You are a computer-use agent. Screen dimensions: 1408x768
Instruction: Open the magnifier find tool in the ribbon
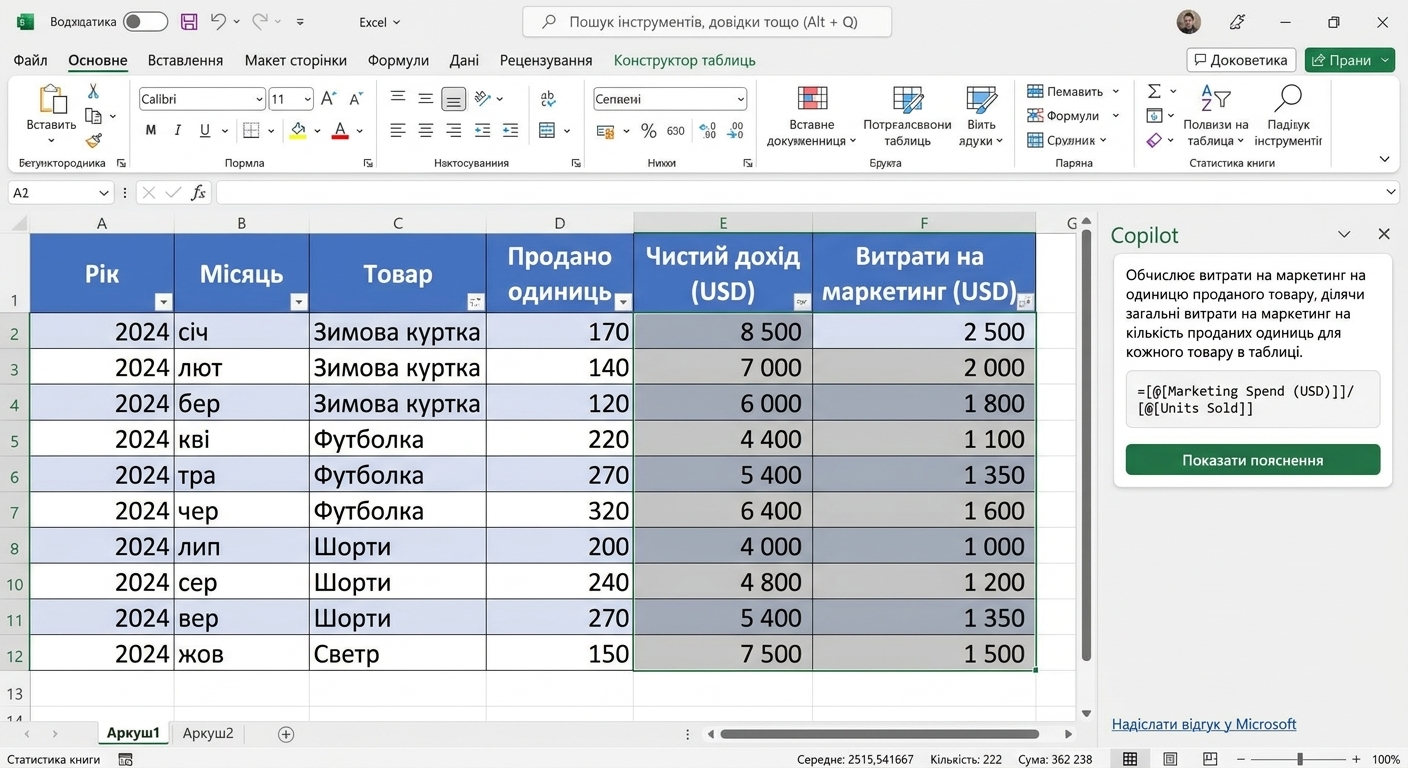[1288, 99]
